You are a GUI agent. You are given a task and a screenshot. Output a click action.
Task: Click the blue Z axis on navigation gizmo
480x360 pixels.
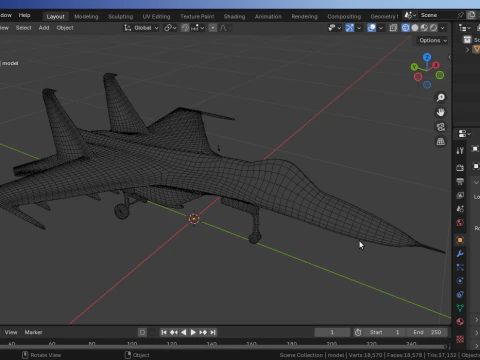click(x=427, y=57)
